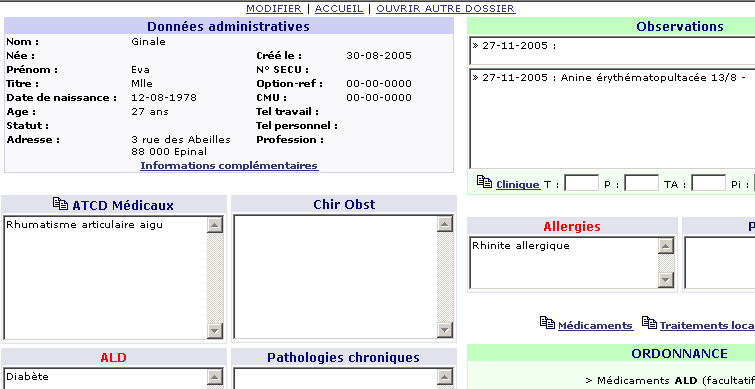Viewport: 755px width, 389px height.
Task: Click the copy icon beside ATCD Médicaux
Action: tap(60, 204)
